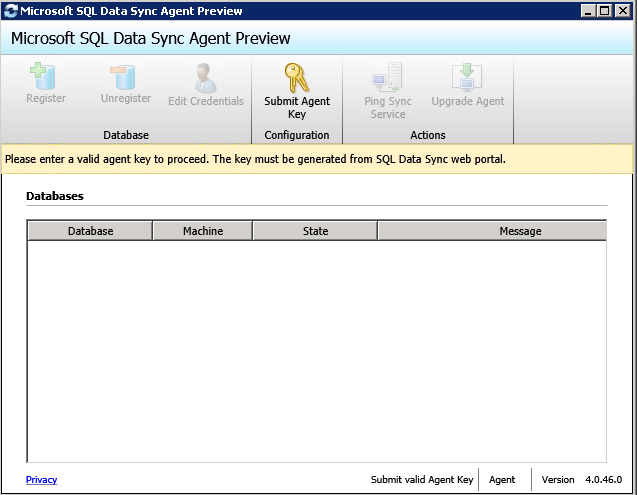This screenshot has width=637, height=495.
Task: Sort by the Machine column header
Action: pos(203,231)
